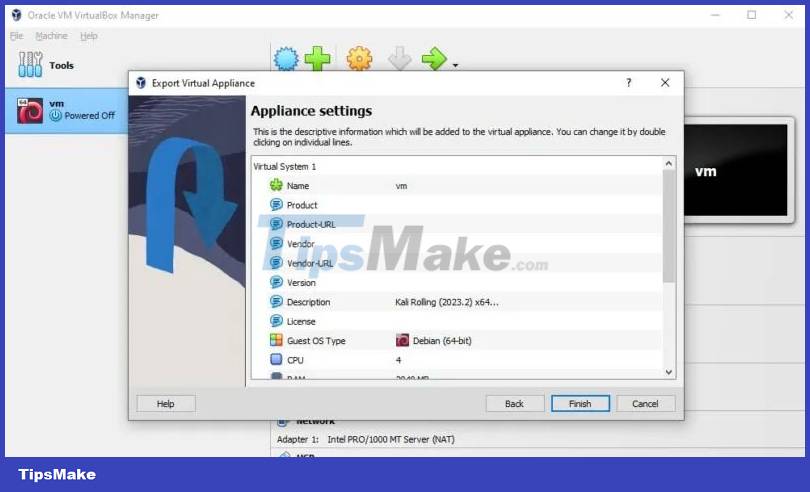Click the Powered Off status icon
Viewport: 810px width, 492px height.
55,116
